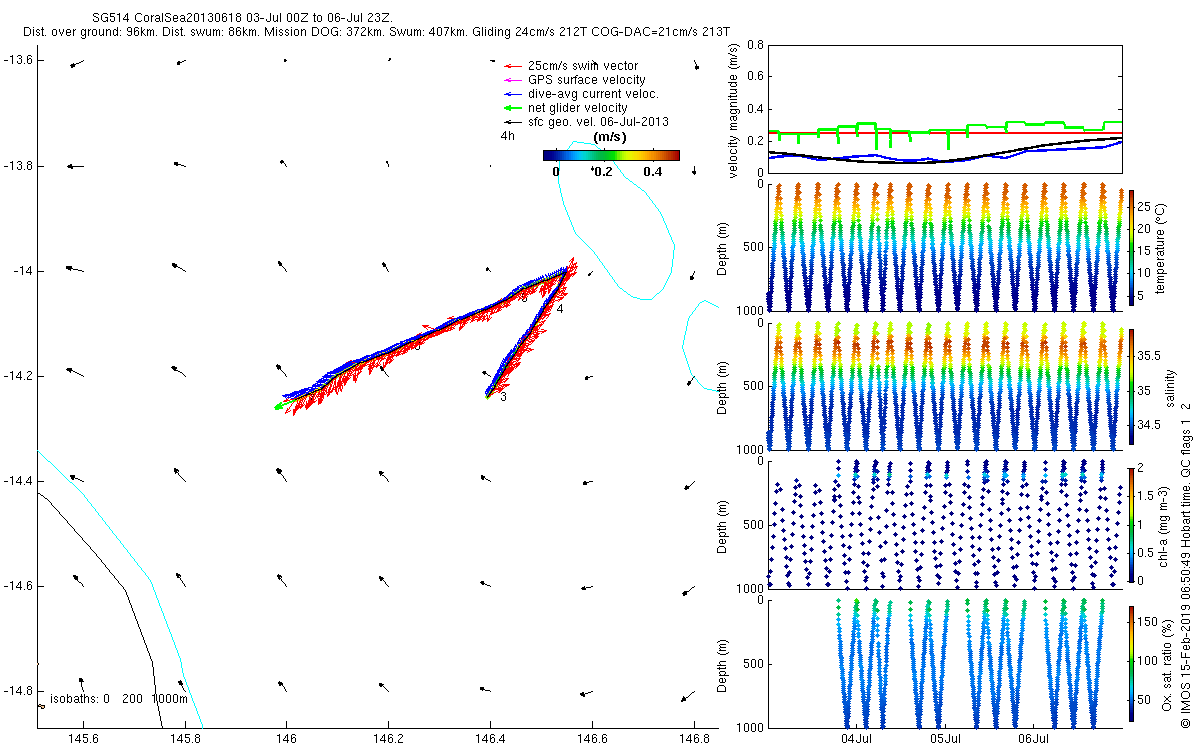1200x750 pixels.
Task: Click the '146.4' longitude tick label
Action: (x=490, y=739)
